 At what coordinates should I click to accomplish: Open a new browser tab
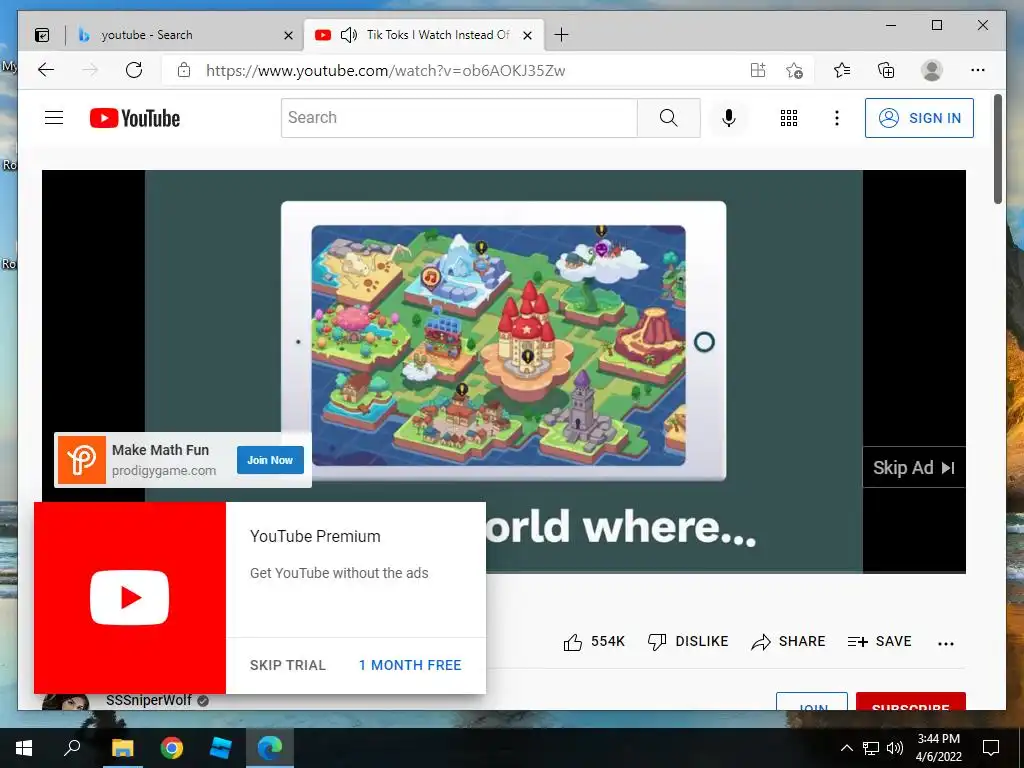tap(561, 35)
